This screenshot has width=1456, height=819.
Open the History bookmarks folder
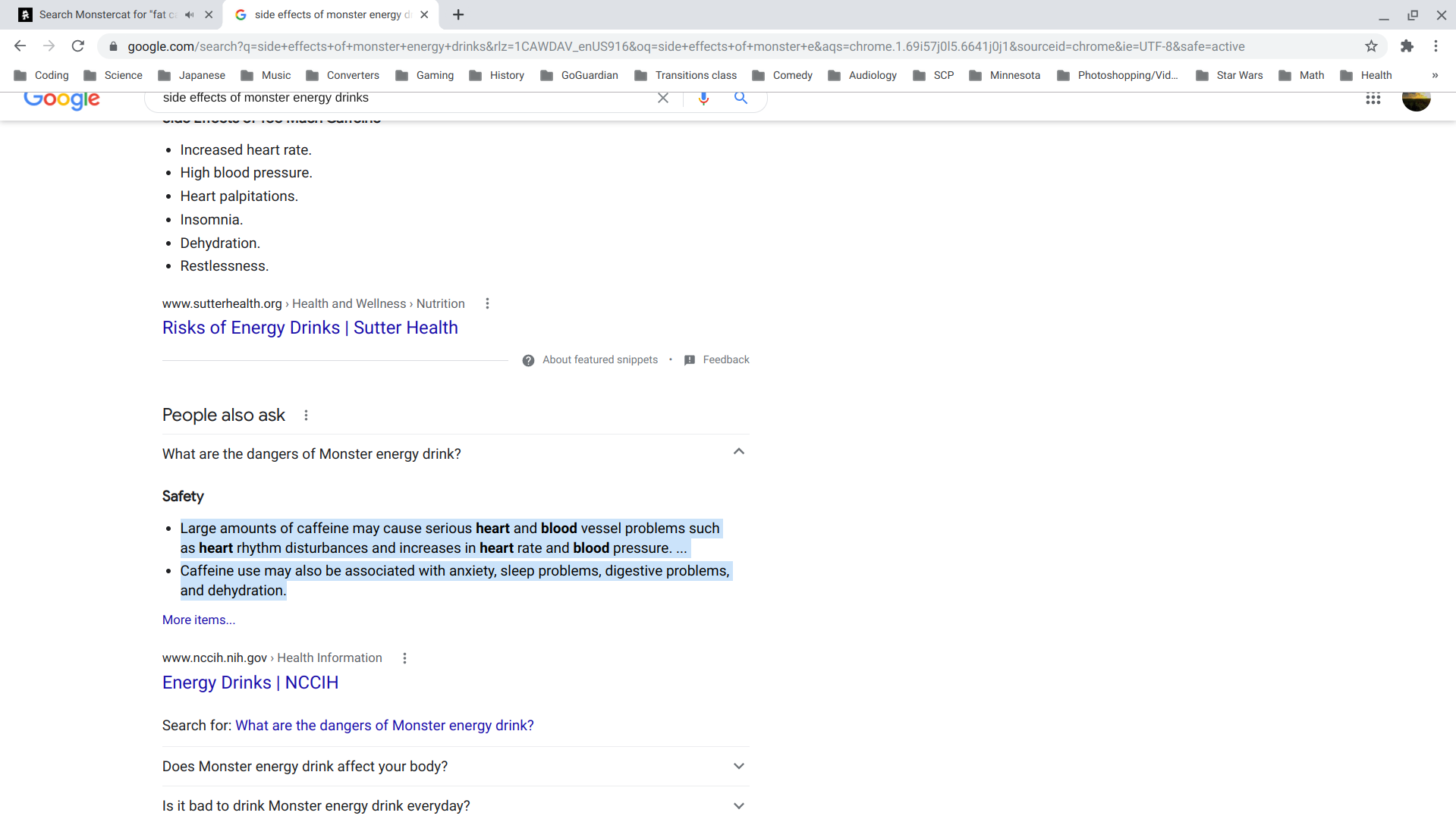click(x=497, y=75)
